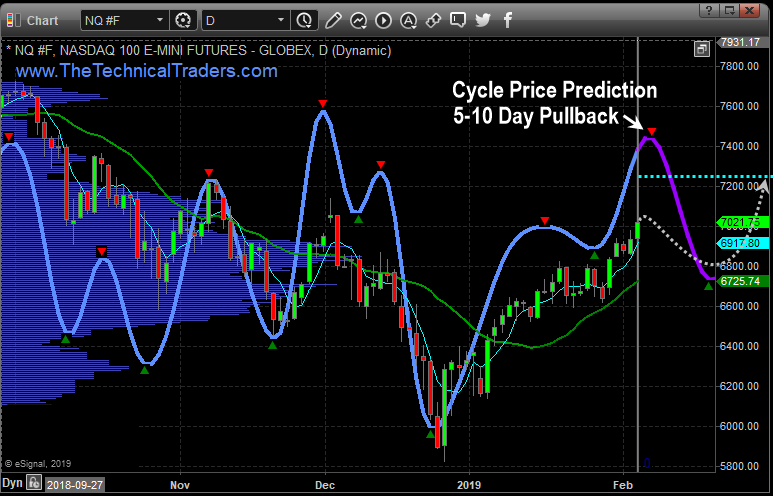Click the Dyn label at bottom left
This screenshot has height=496, width=773.
[12, 483]
